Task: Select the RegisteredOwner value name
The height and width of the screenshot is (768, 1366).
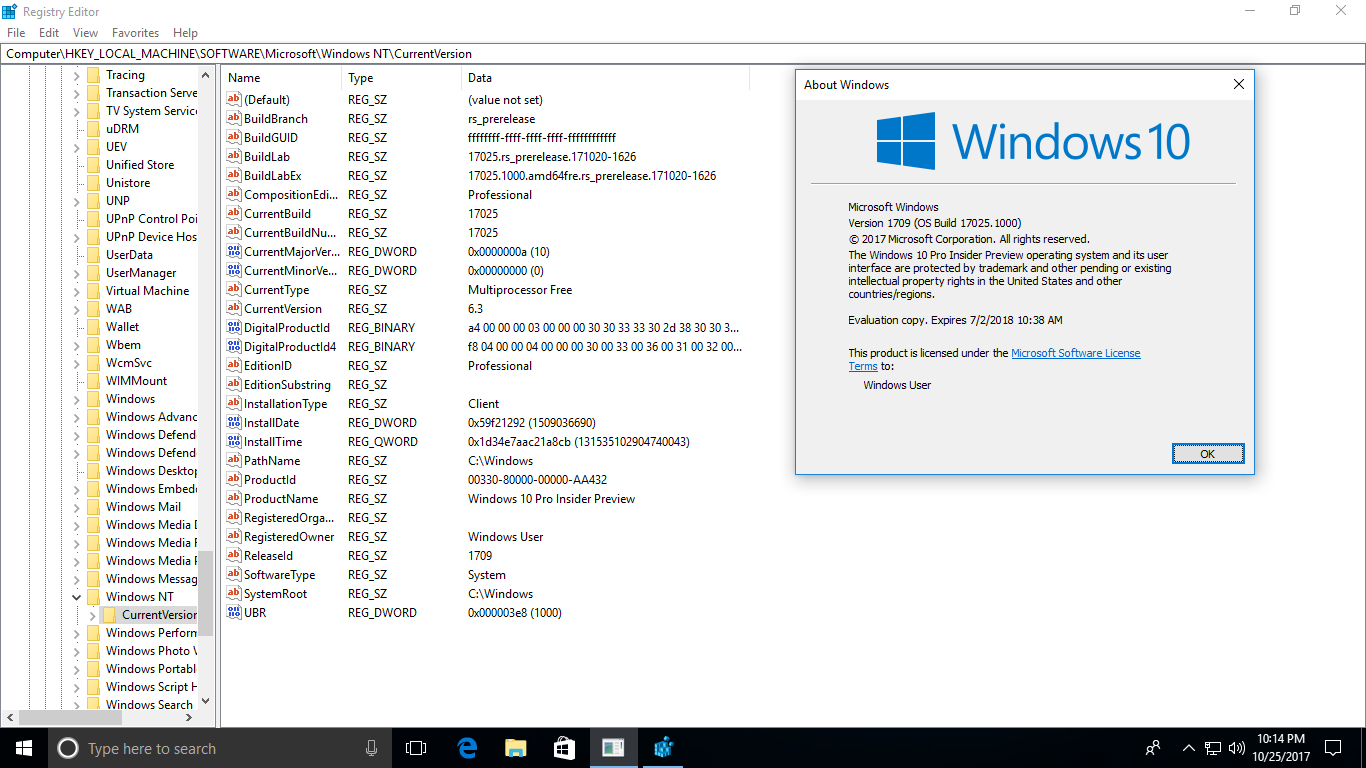Action: (289, 537)
